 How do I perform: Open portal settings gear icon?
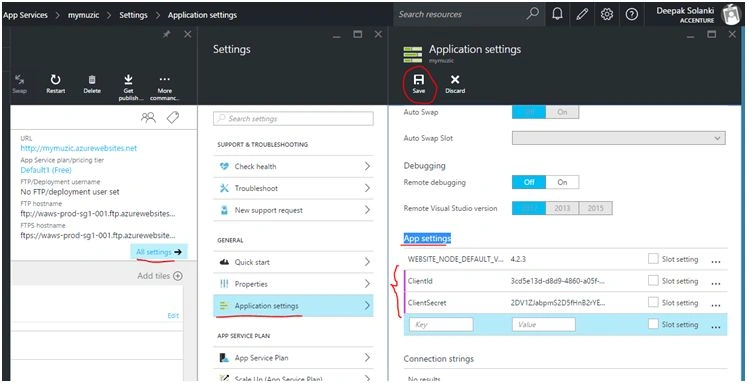pos(606,14)
